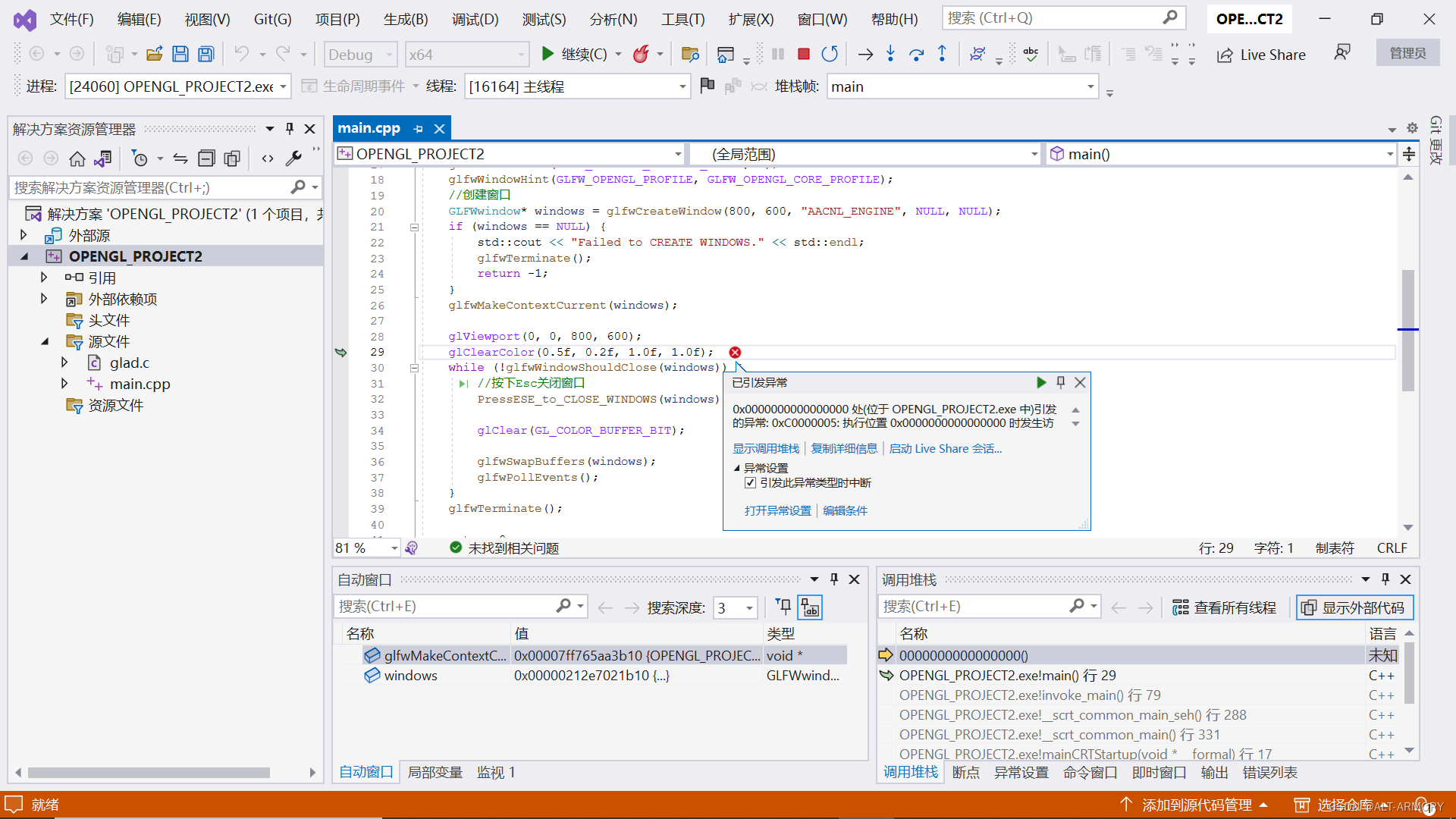Click the Step Out arrow icon

point(942,54)
